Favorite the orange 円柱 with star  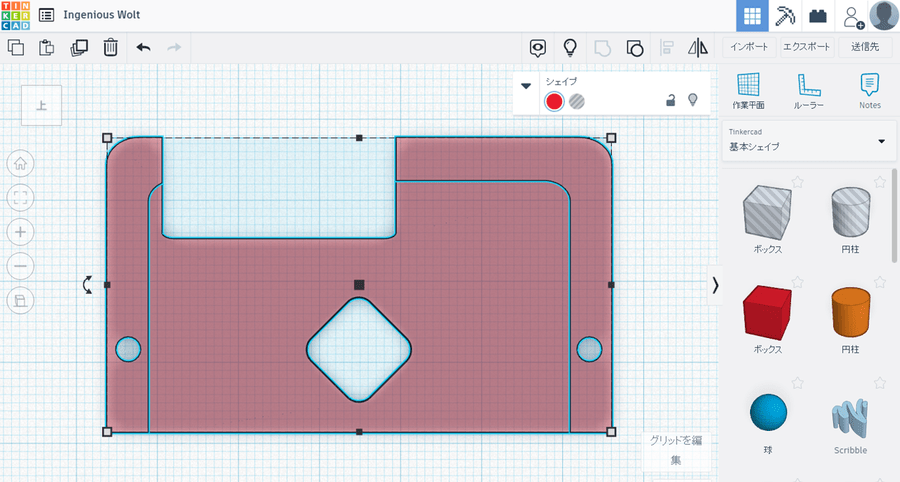880,282
